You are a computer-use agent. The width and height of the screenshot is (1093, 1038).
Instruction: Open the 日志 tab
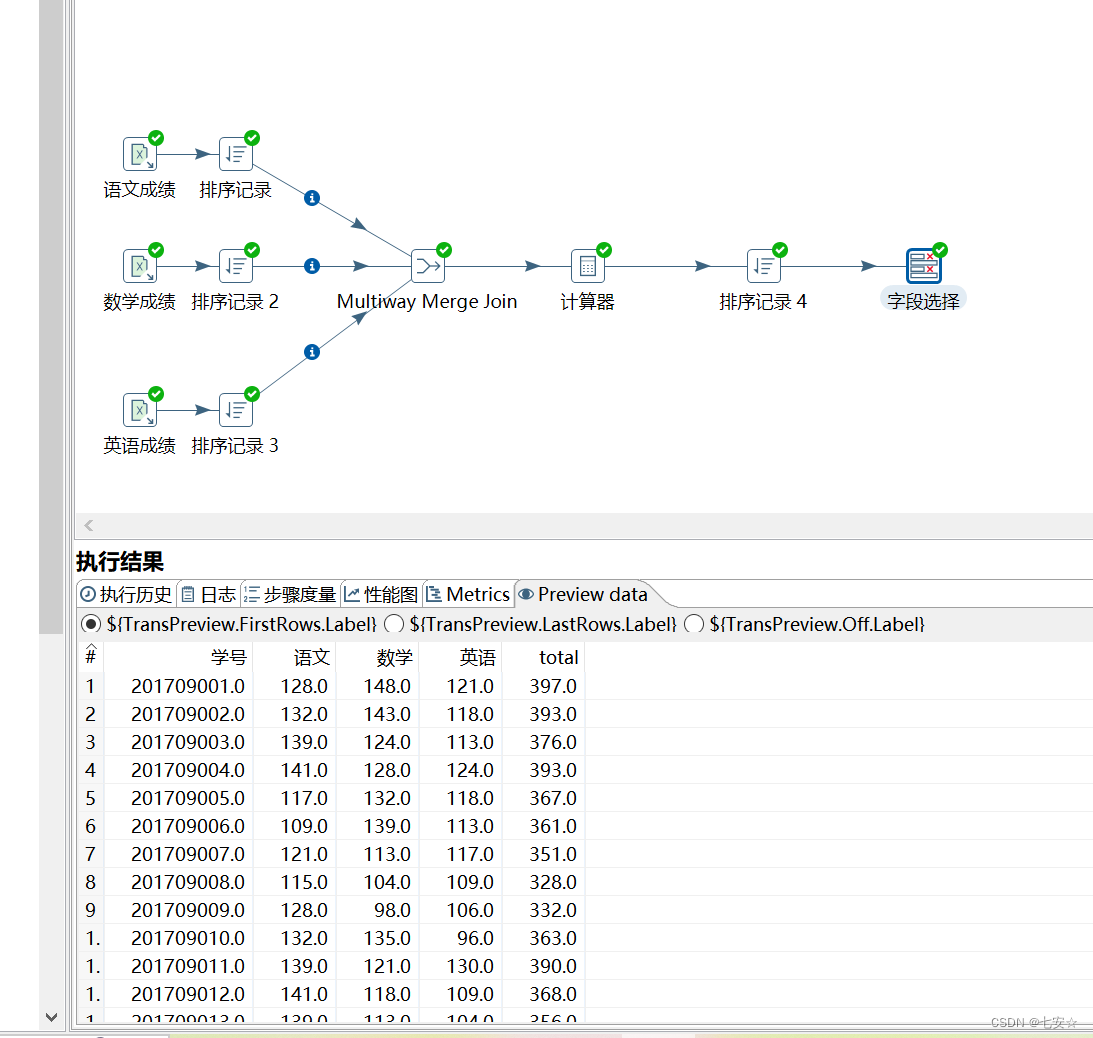click(208, 593)
